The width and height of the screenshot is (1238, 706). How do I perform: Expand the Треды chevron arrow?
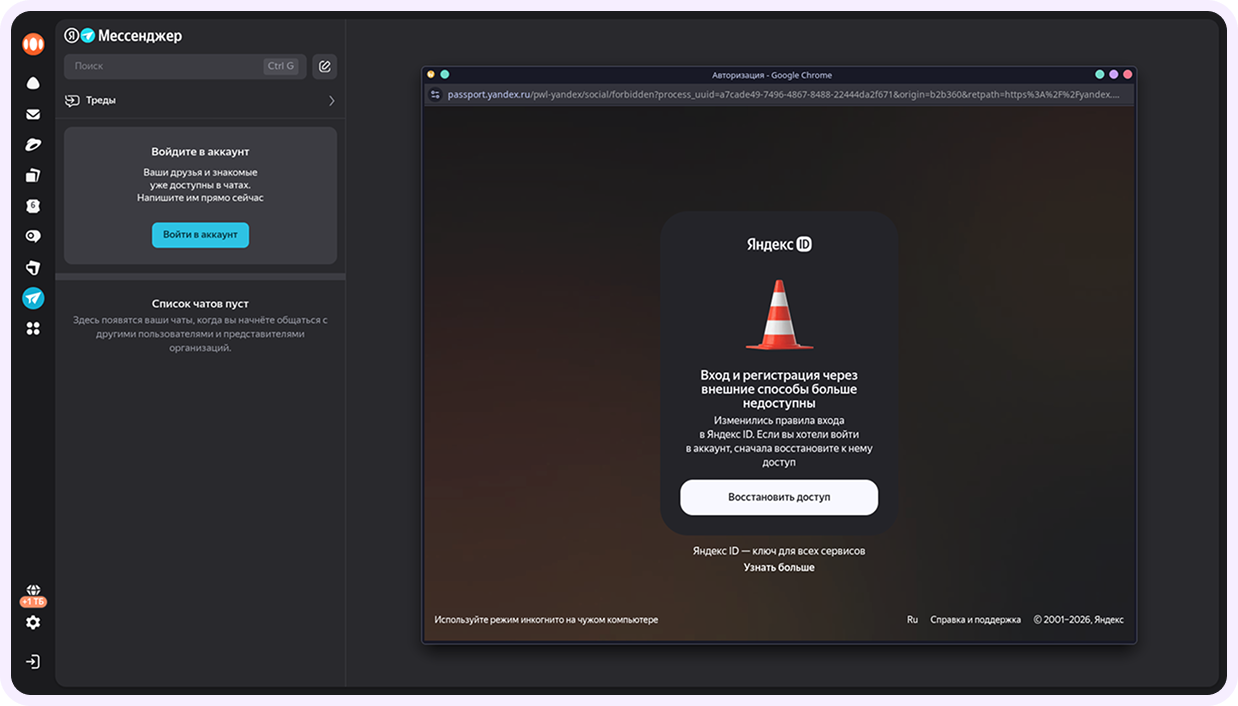[331, 100]
